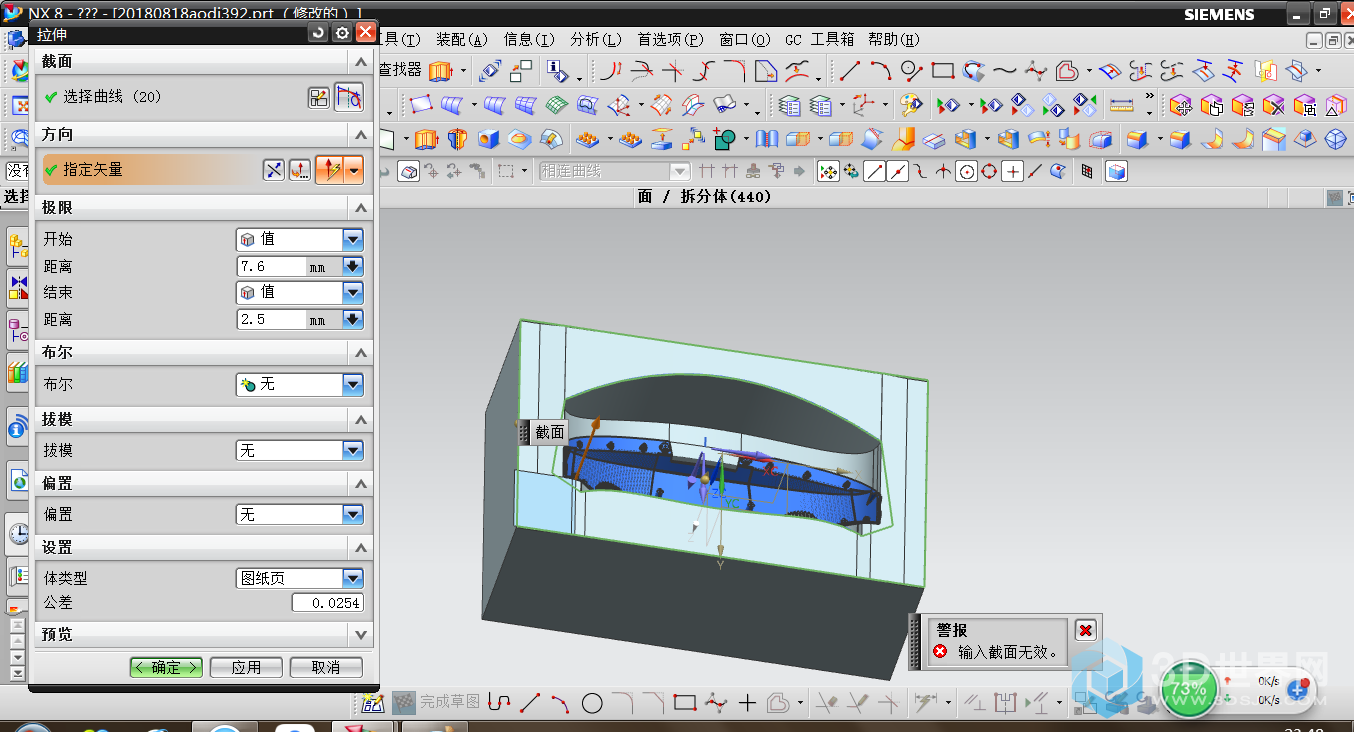Viewport: 1354px width, 732px height.
Task: Select the Rectangle tool in curve toolbar
Action: 942,71
